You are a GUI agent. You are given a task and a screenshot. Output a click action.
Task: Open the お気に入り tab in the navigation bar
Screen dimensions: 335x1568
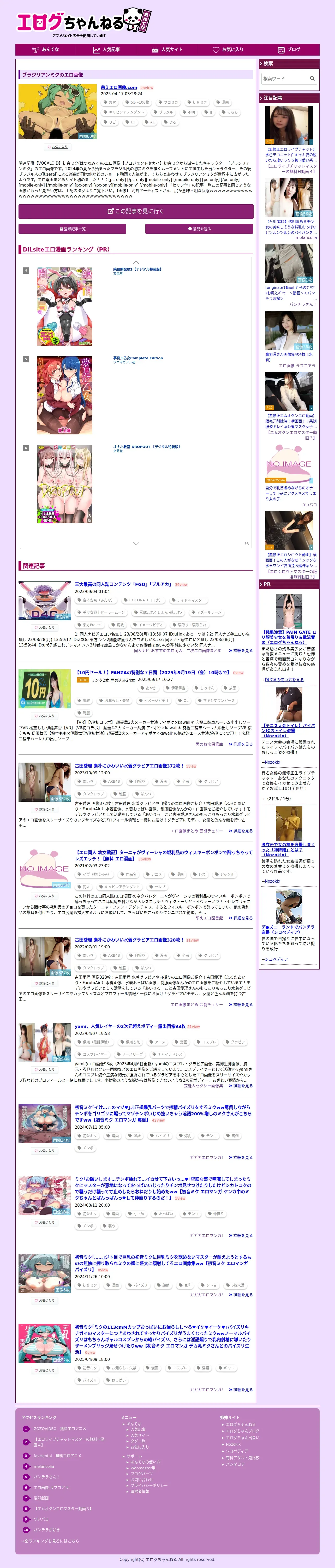coord(228,50)
